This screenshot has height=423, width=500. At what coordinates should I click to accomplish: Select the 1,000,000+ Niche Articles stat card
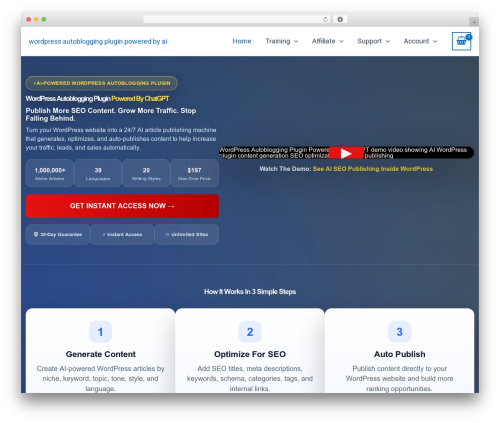point(50,173)
